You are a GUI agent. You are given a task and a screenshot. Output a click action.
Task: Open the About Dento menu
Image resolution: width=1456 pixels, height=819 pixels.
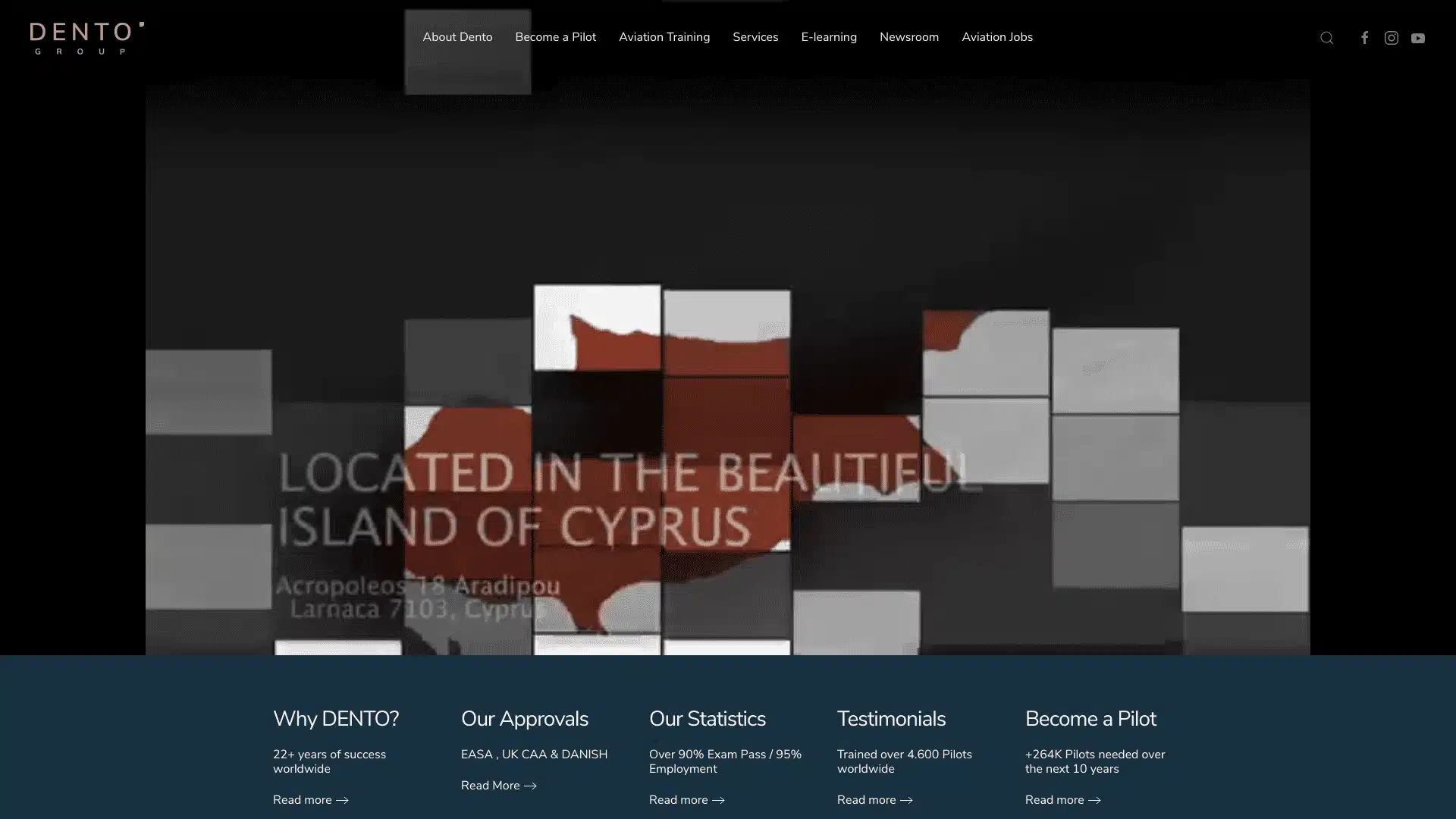tap(457, 37)
